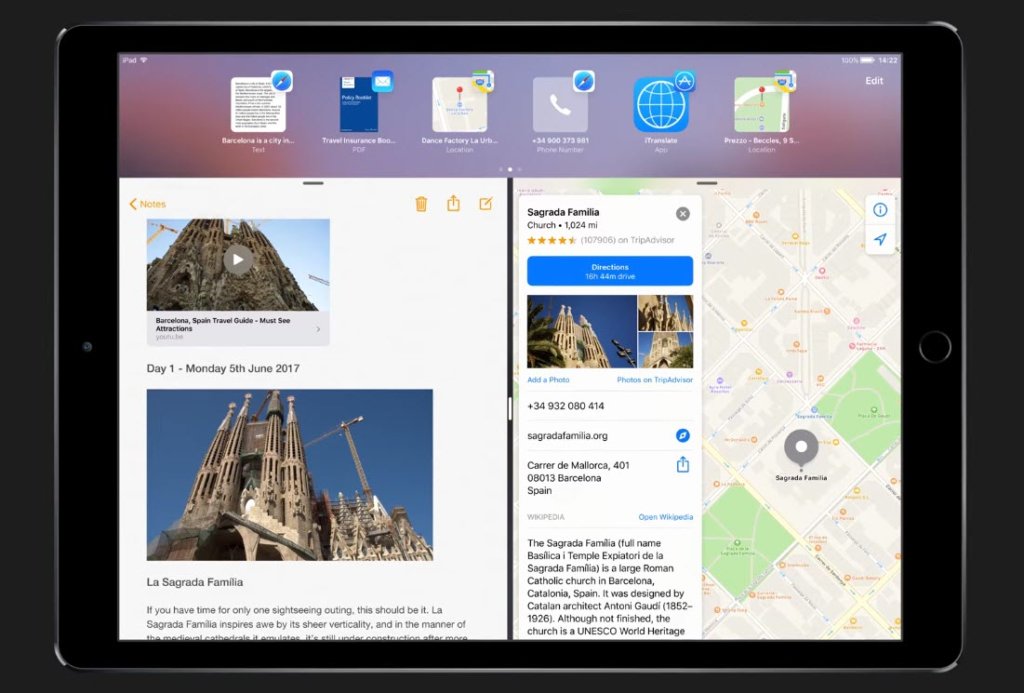Open sagradafamilia.org Safari compass icon
Image resolution: width=1024 pixels, height=693 pixels.
[x=683, y=436]
